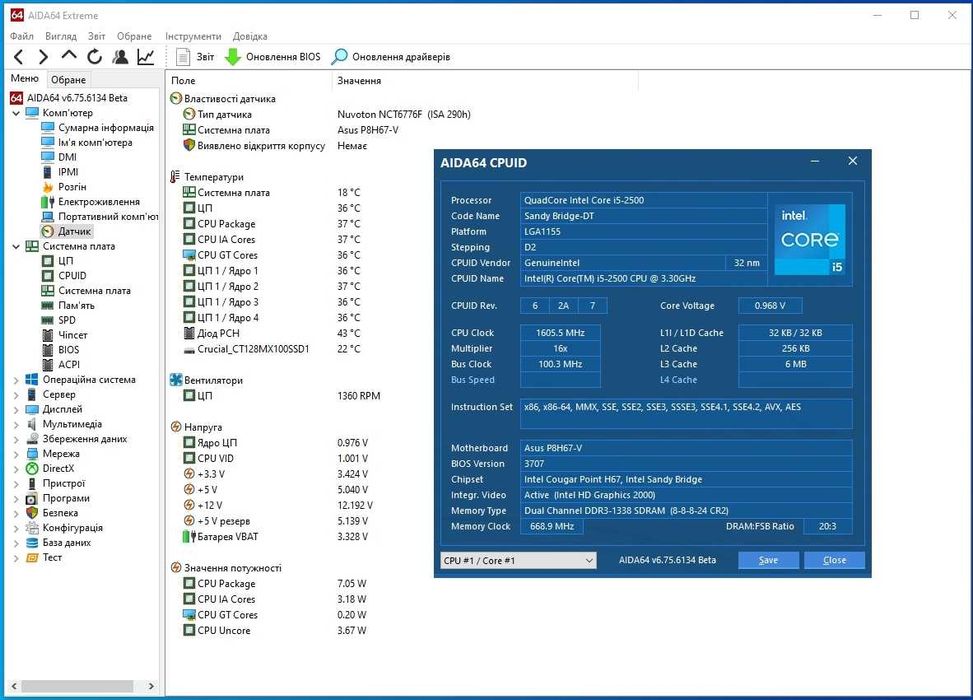Refresh the view with the circular arrow icon
Screen dimensions: 973x700
[x=94, y=57]
